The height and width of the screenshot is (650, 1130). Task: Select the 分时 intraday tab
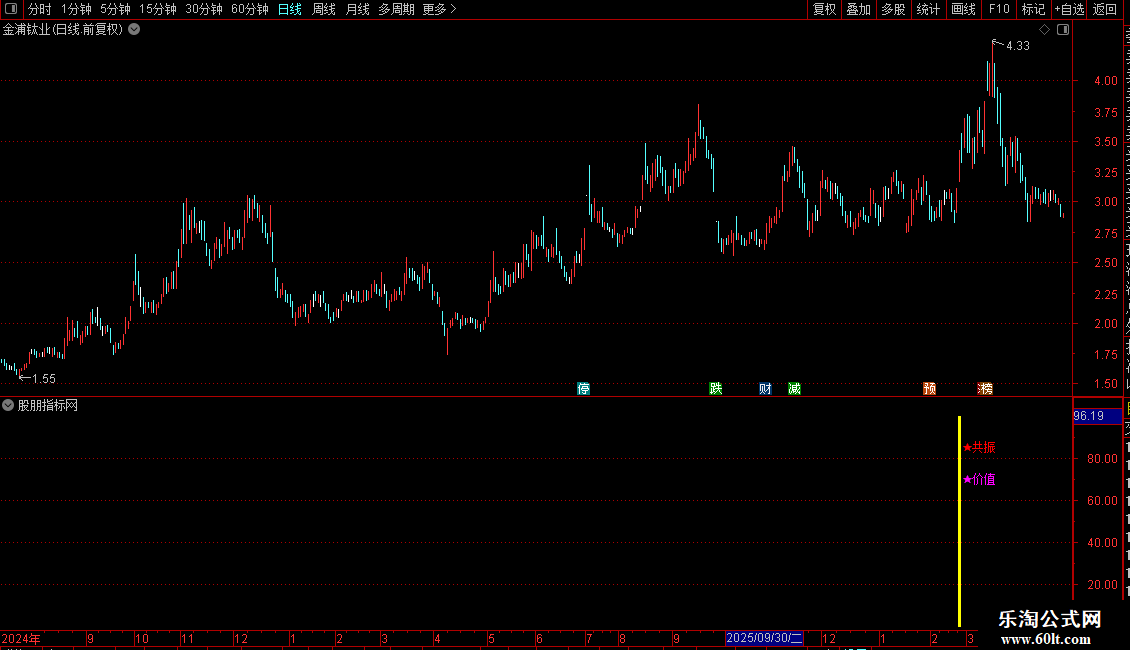coord(40,9)
